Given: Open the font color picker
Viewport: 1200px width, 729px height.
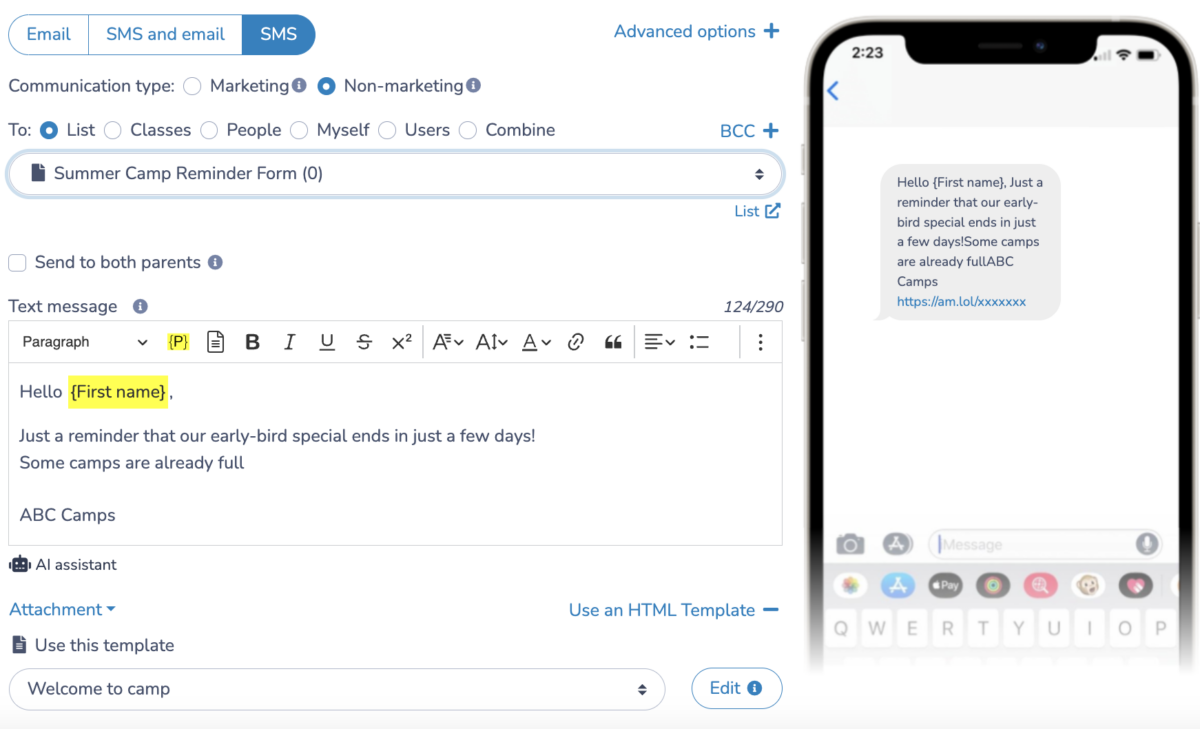Looking at the screenshot, I should (536, 342).
